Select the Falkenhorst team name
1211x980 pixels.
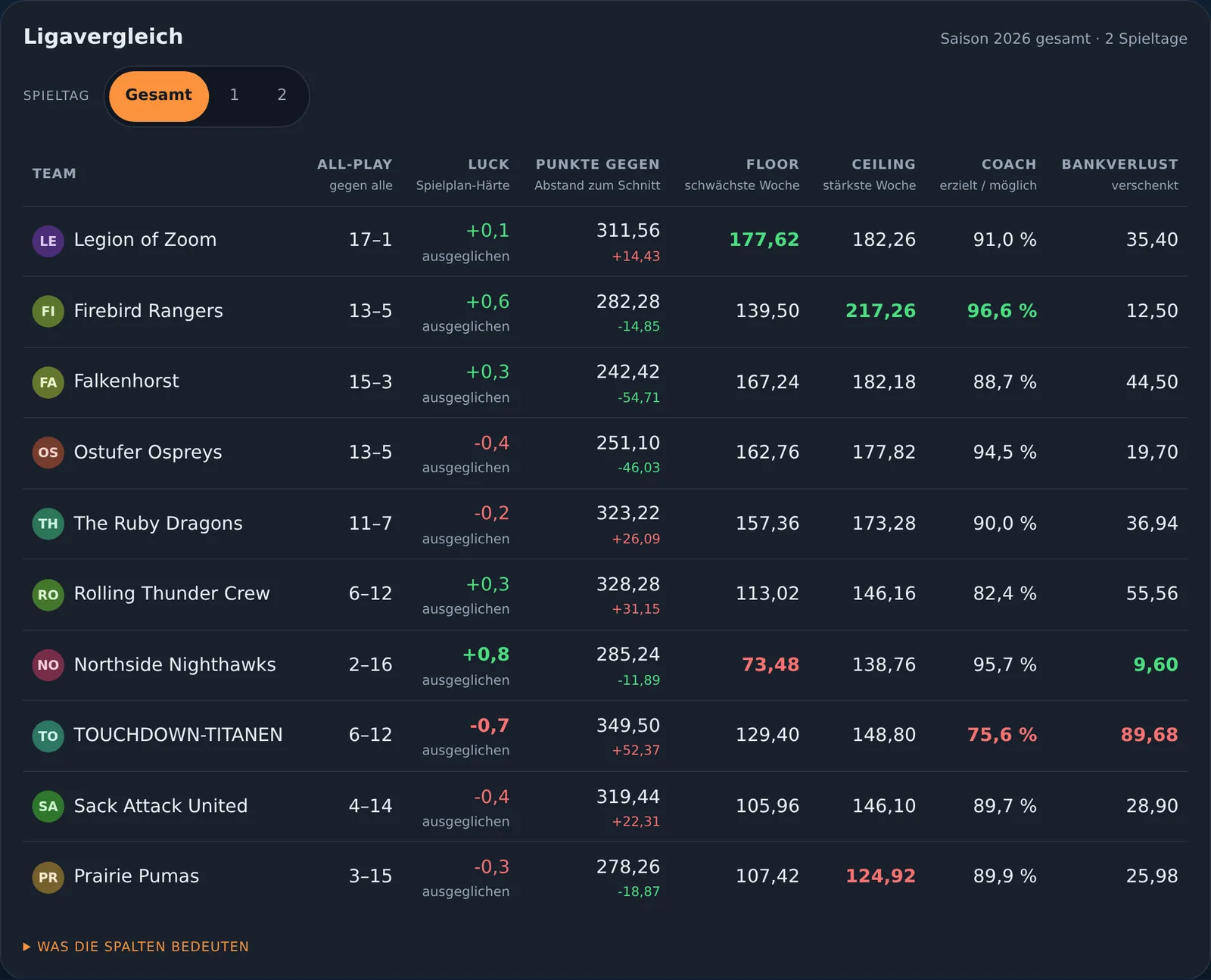click(x=126, y=381)
